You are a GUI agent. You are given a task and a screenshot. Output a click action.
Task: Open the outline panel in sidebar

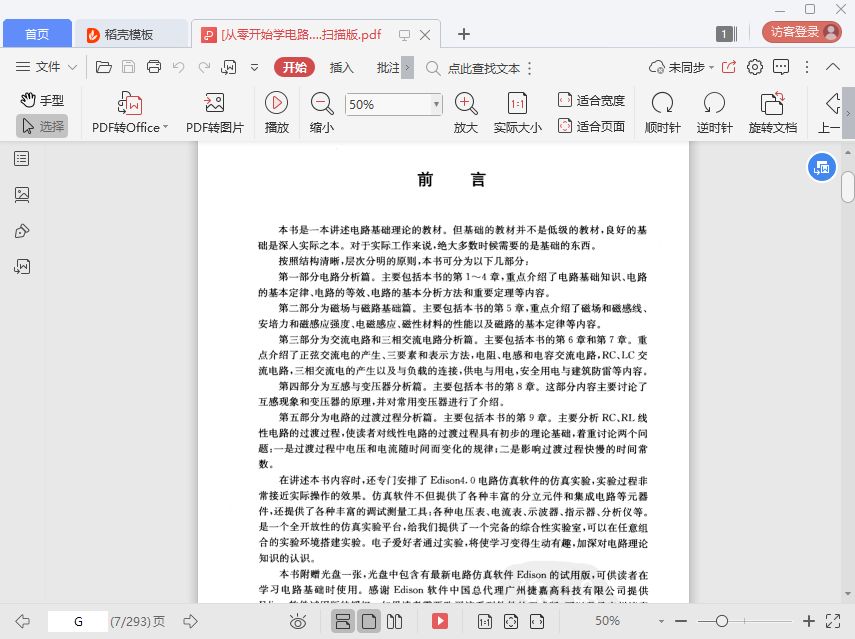coord(22,159)
